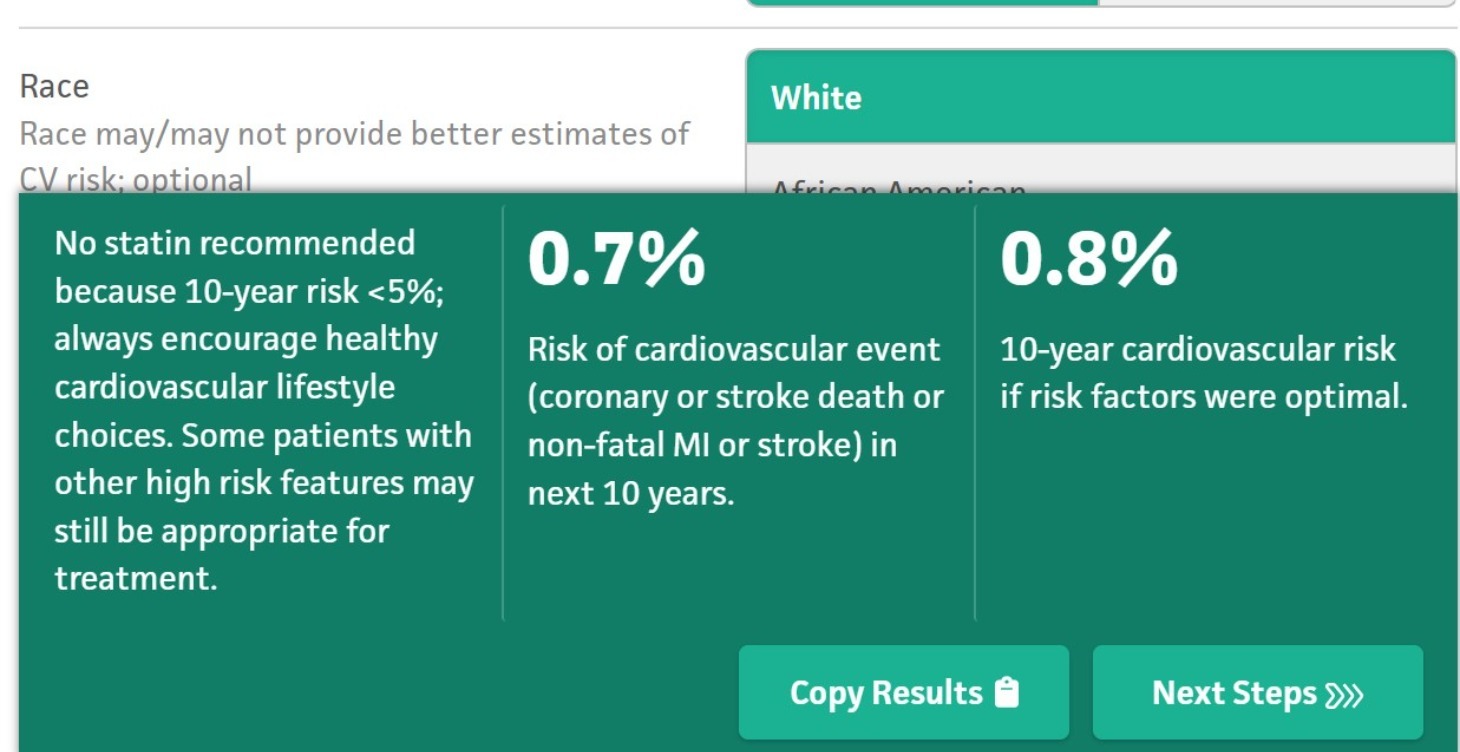Click the divider between 0.7% and 0.8%
Viewport: 1460px width, 752px height.
[x=975, y=412]
